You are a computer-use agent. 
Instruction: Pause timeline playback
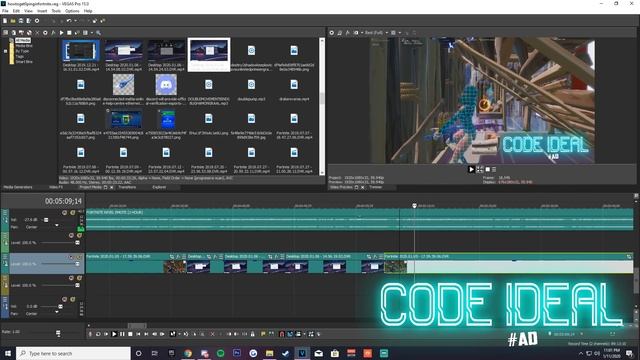(x=122, y=334)
